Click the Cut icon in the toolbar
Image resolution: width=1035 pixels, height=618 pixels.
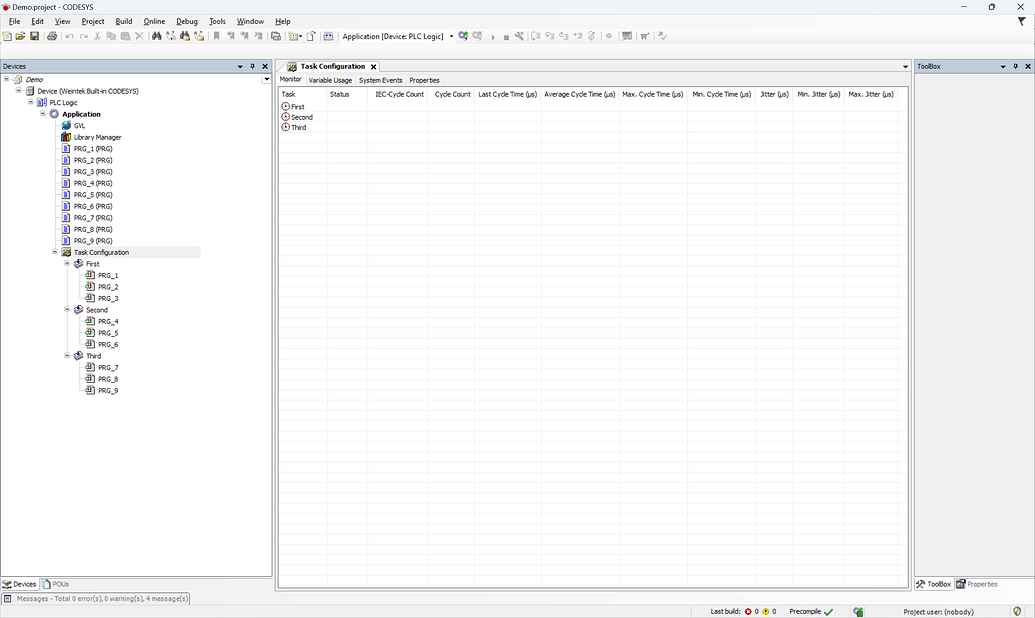tap(97, 36)
